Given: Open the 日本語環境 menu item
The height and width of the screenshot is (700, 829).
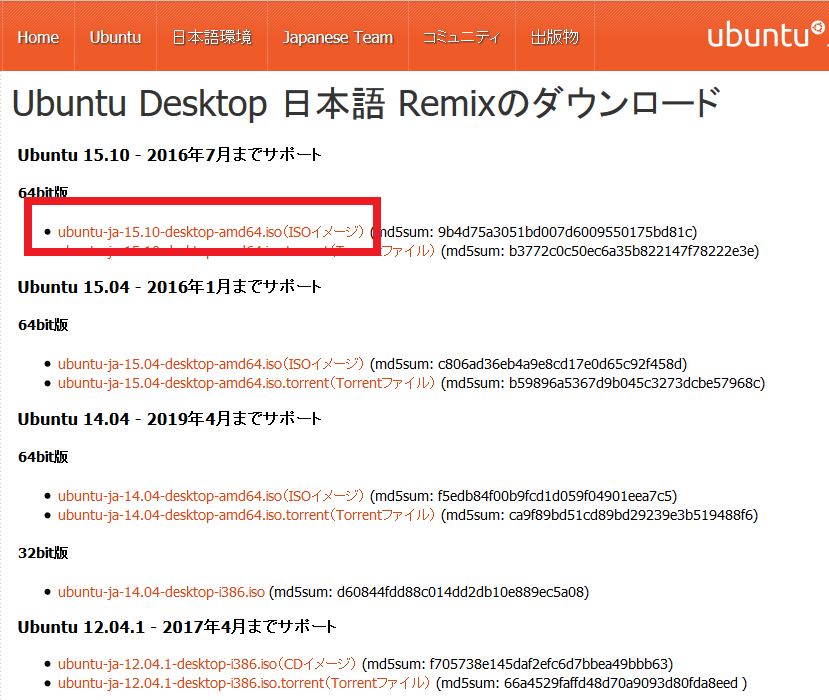Looking at the screenshot, I should click(x=212, y=37).
